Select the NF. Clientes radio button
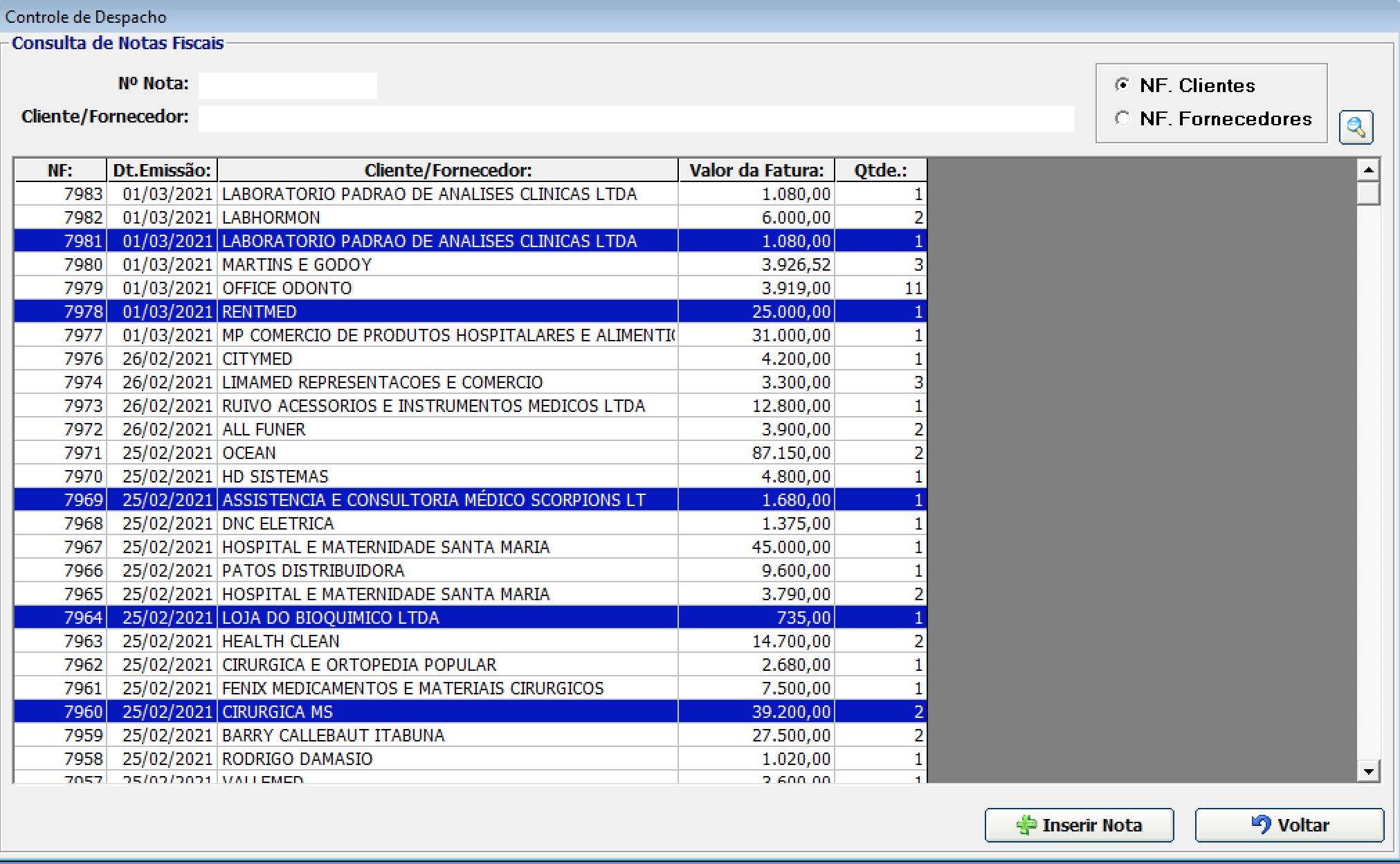Screen dimensions: 1400x864 (x=1122, y=85)
